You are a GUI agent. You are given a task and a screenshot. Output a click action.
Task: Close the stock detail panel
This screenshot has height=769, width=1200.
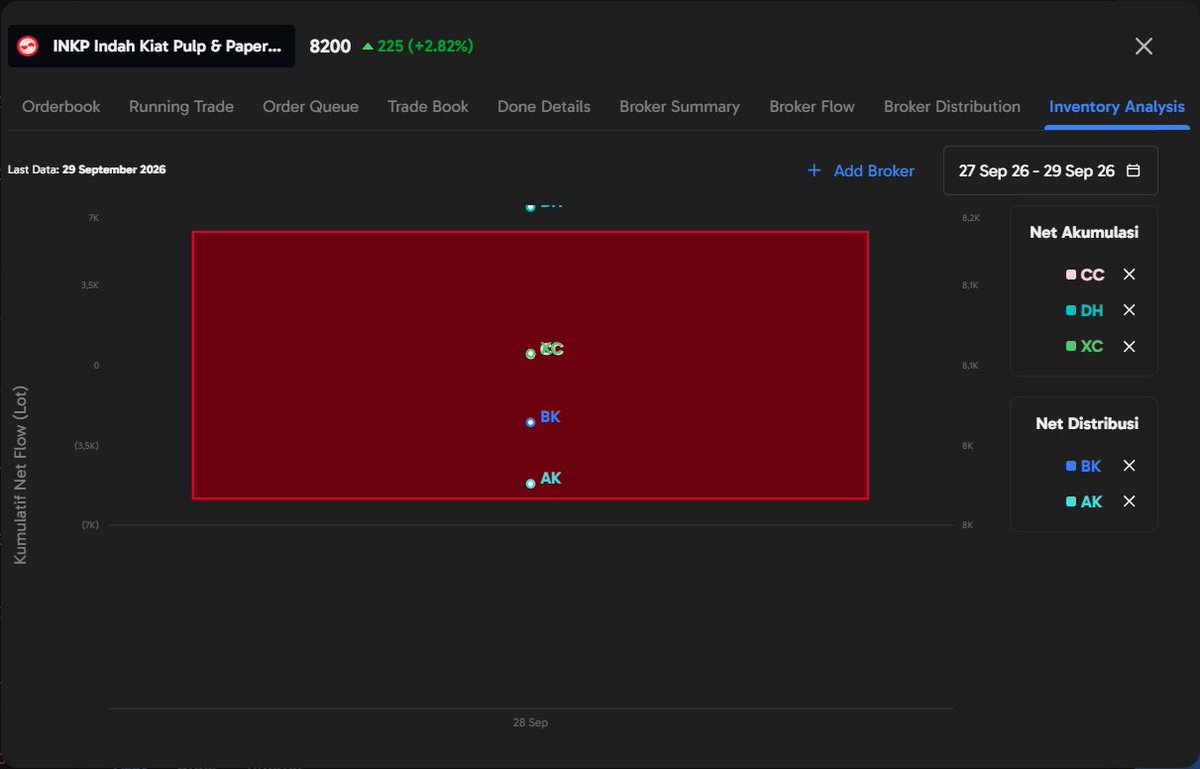coord(1144,46)
